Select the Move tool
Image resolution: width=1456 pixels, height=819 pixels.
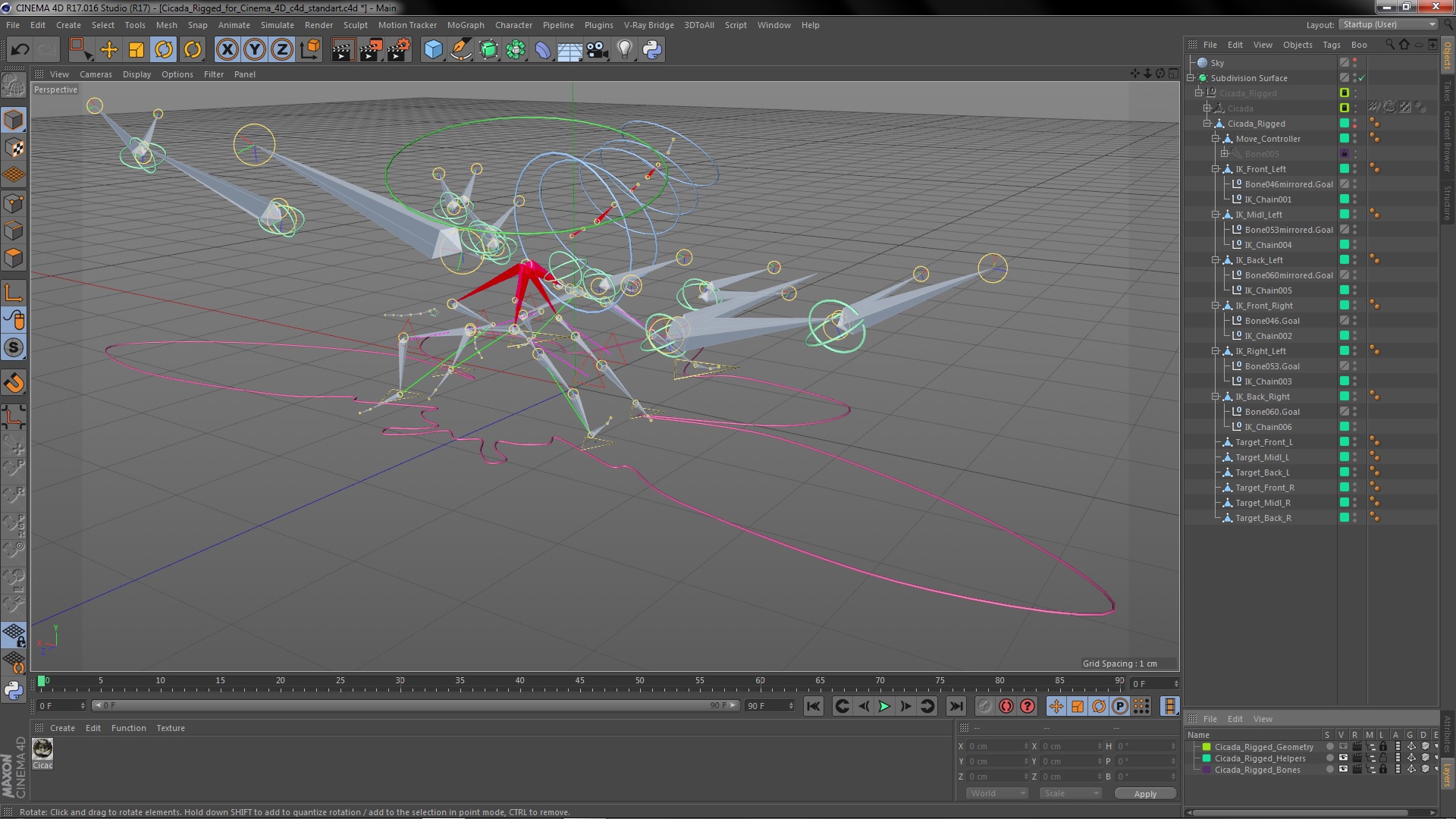pos(109,50)
